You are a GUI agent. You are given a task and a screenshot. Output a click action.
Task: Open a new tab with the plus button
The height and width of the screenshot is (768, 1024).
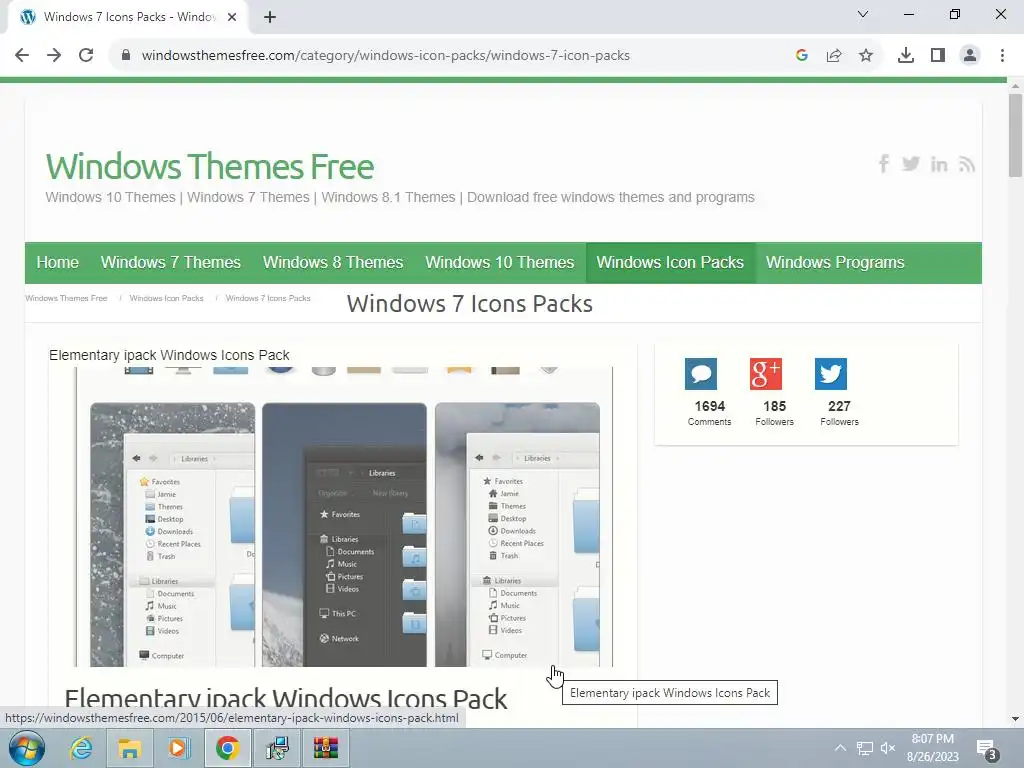point(270,17)
